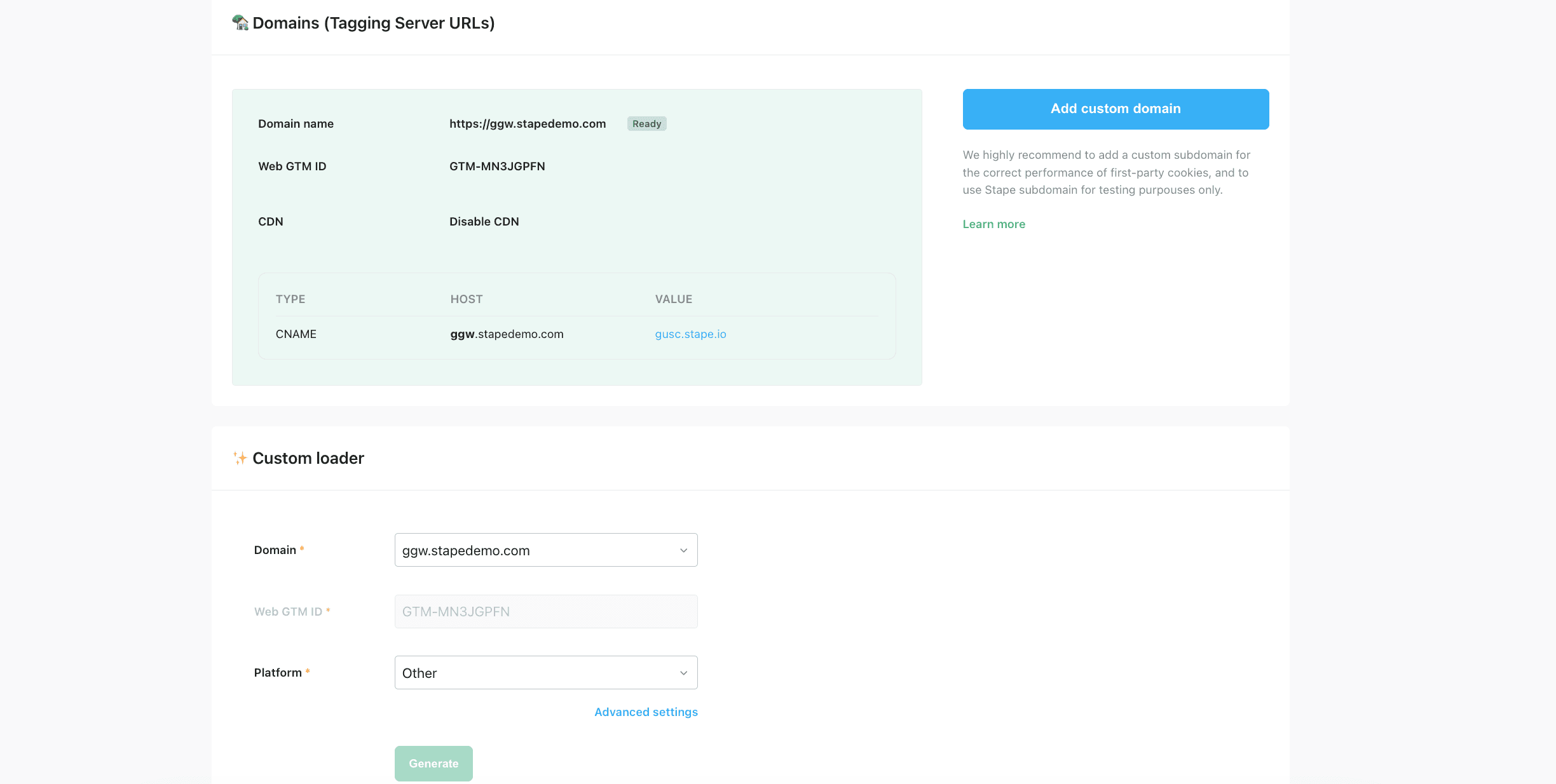Click the Domain dropdown chevron arrow
Viewport: 1556px width, 784px height.
683,550
